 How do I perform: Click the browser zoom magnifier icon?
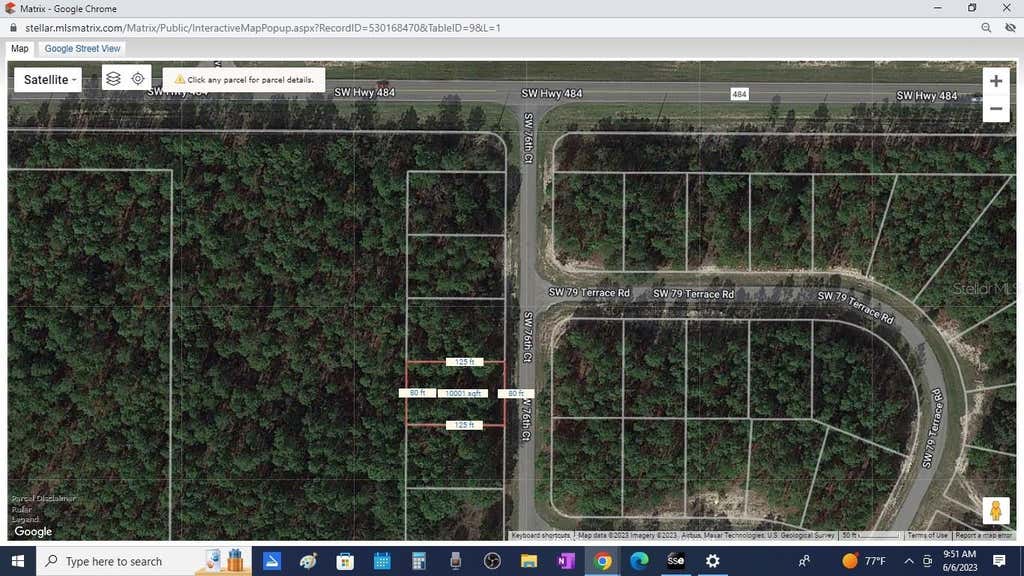986,28
